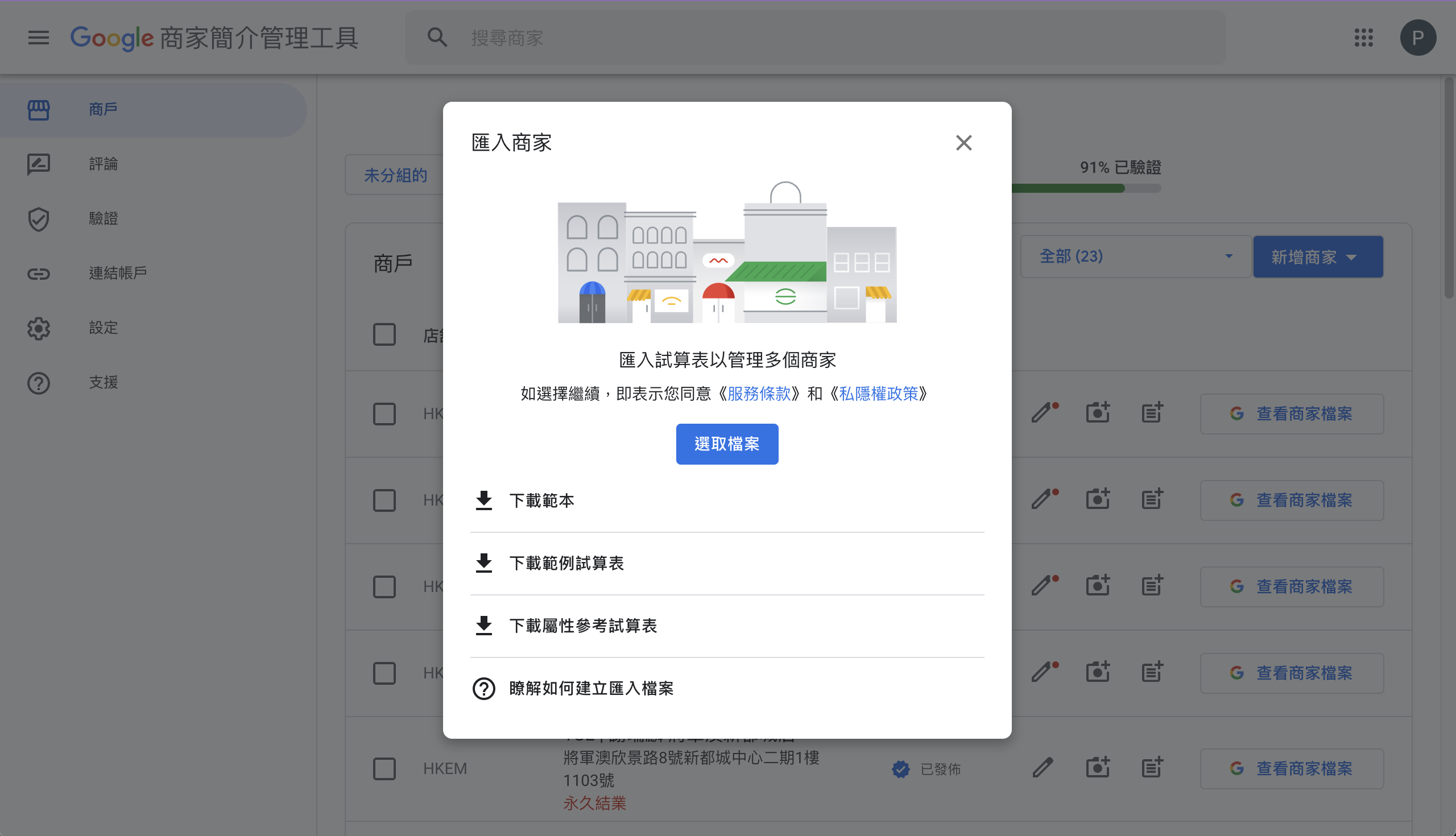Open the account avatar labeled P
This screenshot has height=836, width=1456.
click(1417, 38)
